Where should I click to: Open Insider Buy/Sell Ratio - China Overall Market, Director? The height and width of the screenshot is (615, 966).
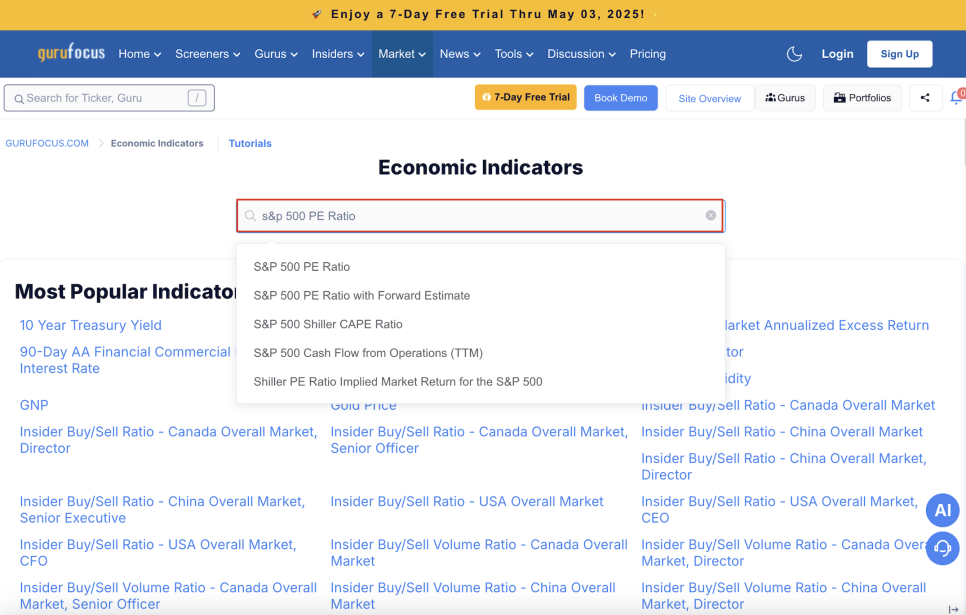click(784, 466)
